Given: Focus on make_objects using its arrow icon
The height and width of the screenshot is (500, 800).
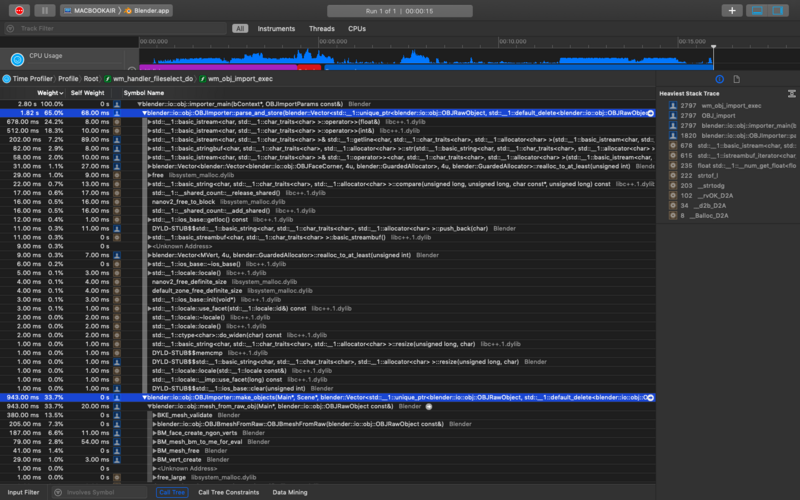Looking at the screenshot, I should (x=651, y=397).
